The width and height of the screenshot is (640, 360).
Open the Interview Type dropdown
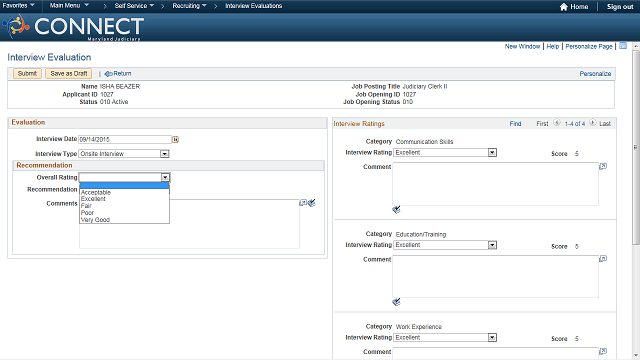[x=164, y=154]
